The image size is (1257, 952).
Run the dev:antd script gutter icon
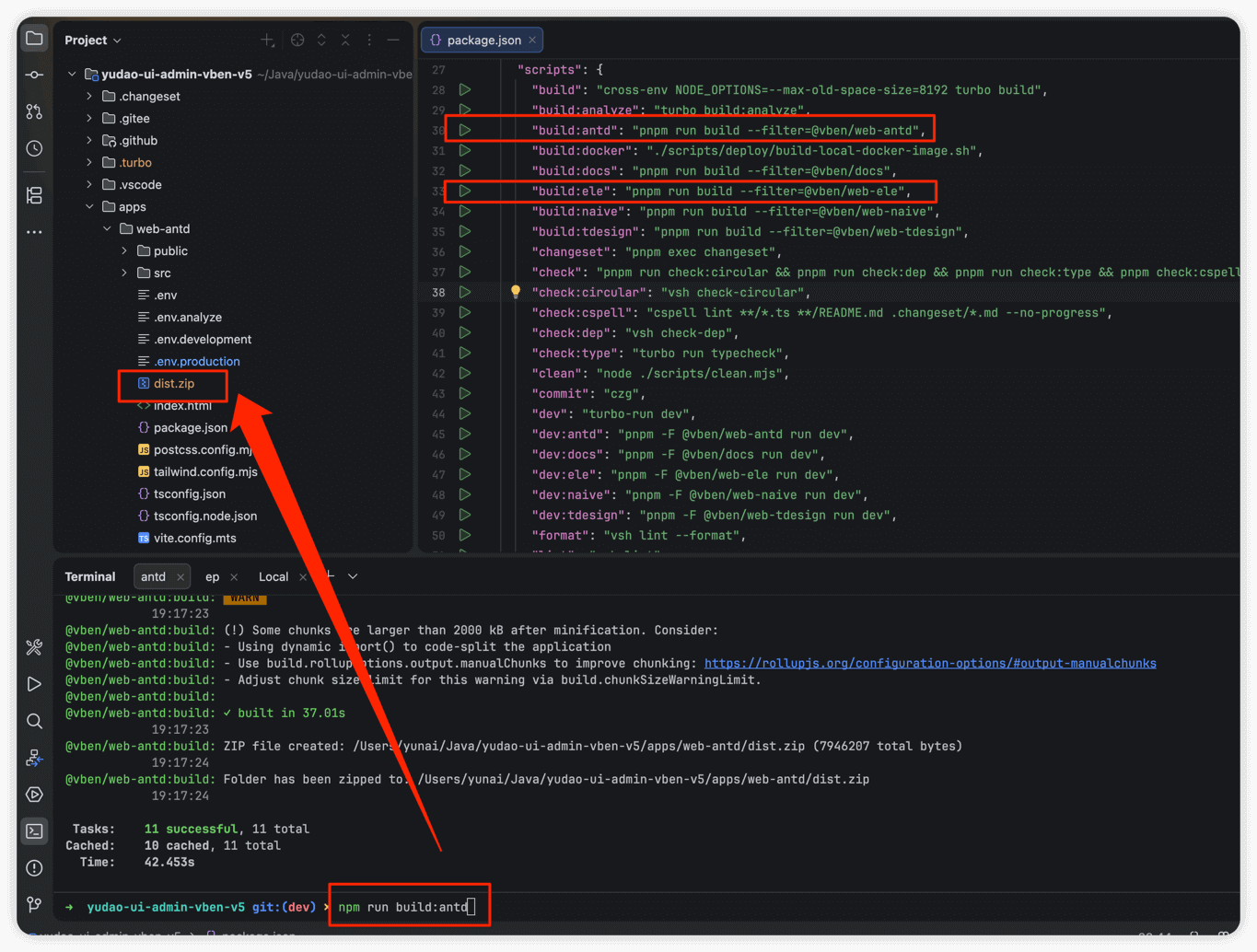click(465, 435)
